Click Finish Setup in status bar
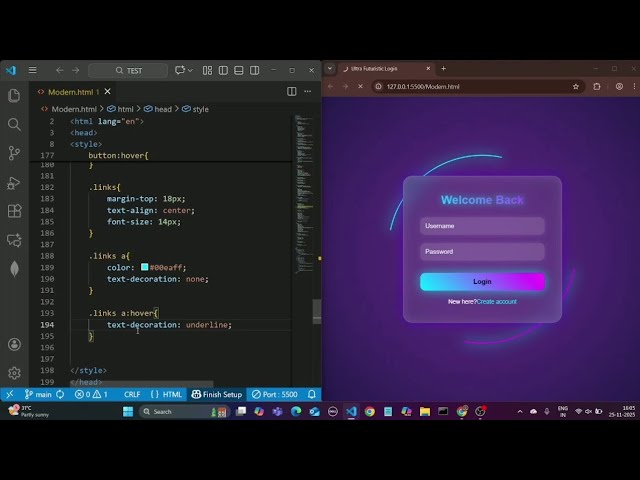 coord(217,394)
